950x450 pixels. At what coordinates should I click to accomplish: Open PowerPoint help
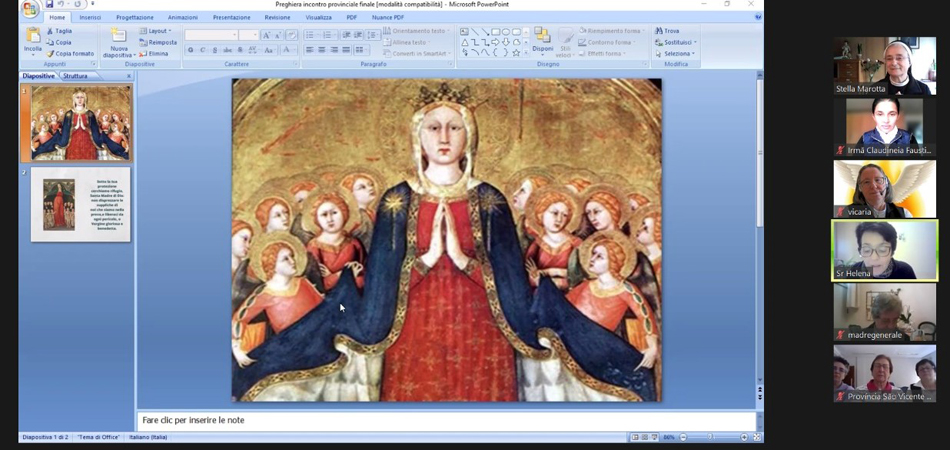point(758,18)
